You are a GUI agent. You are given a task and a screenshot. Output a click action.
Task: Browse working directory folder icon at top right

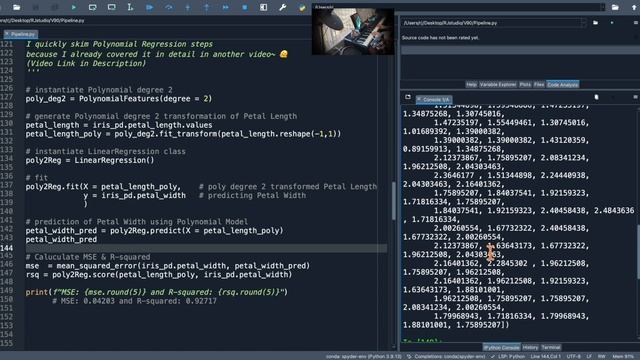(x=615, y=7)
